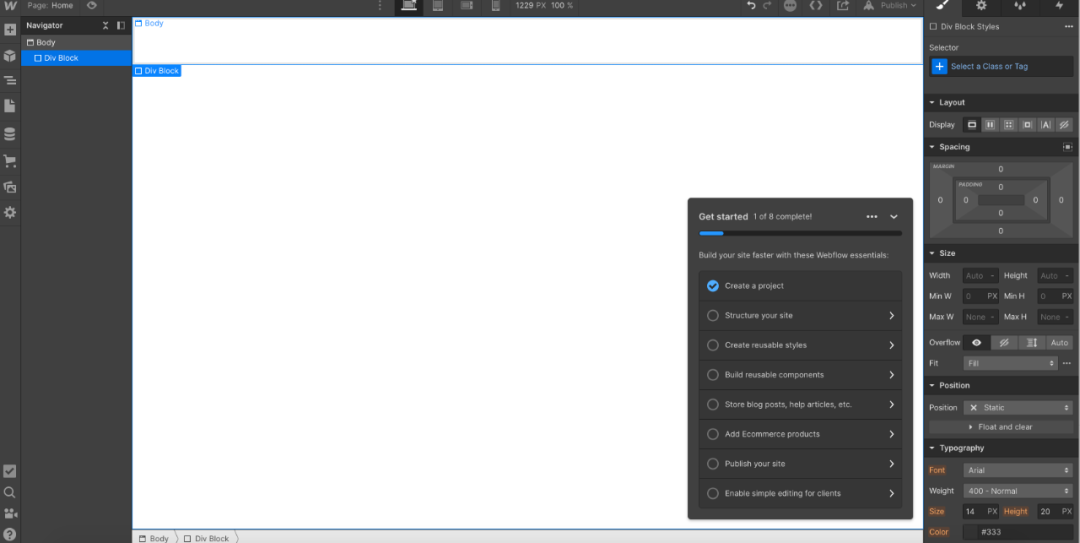The height and width of the screenshot is (543, 1080).
Task: Pin the Navigator panel
Action: [121, 25]
